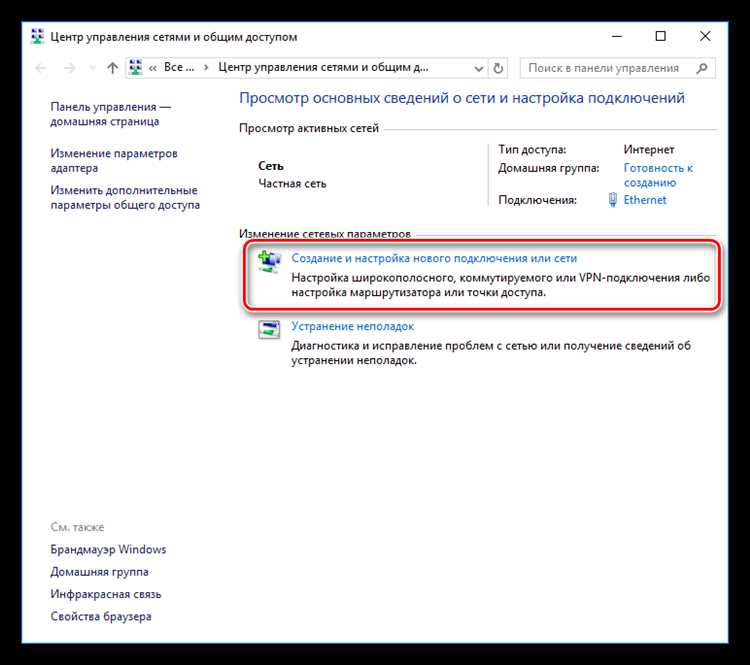Refresh the control panel view
This screenshot has height=665, width=750.
tap(498, 68)
